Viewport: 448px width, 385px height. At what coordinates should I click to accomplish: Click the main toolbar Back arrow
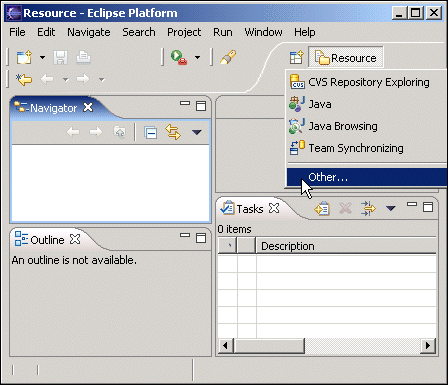point(47,79)
